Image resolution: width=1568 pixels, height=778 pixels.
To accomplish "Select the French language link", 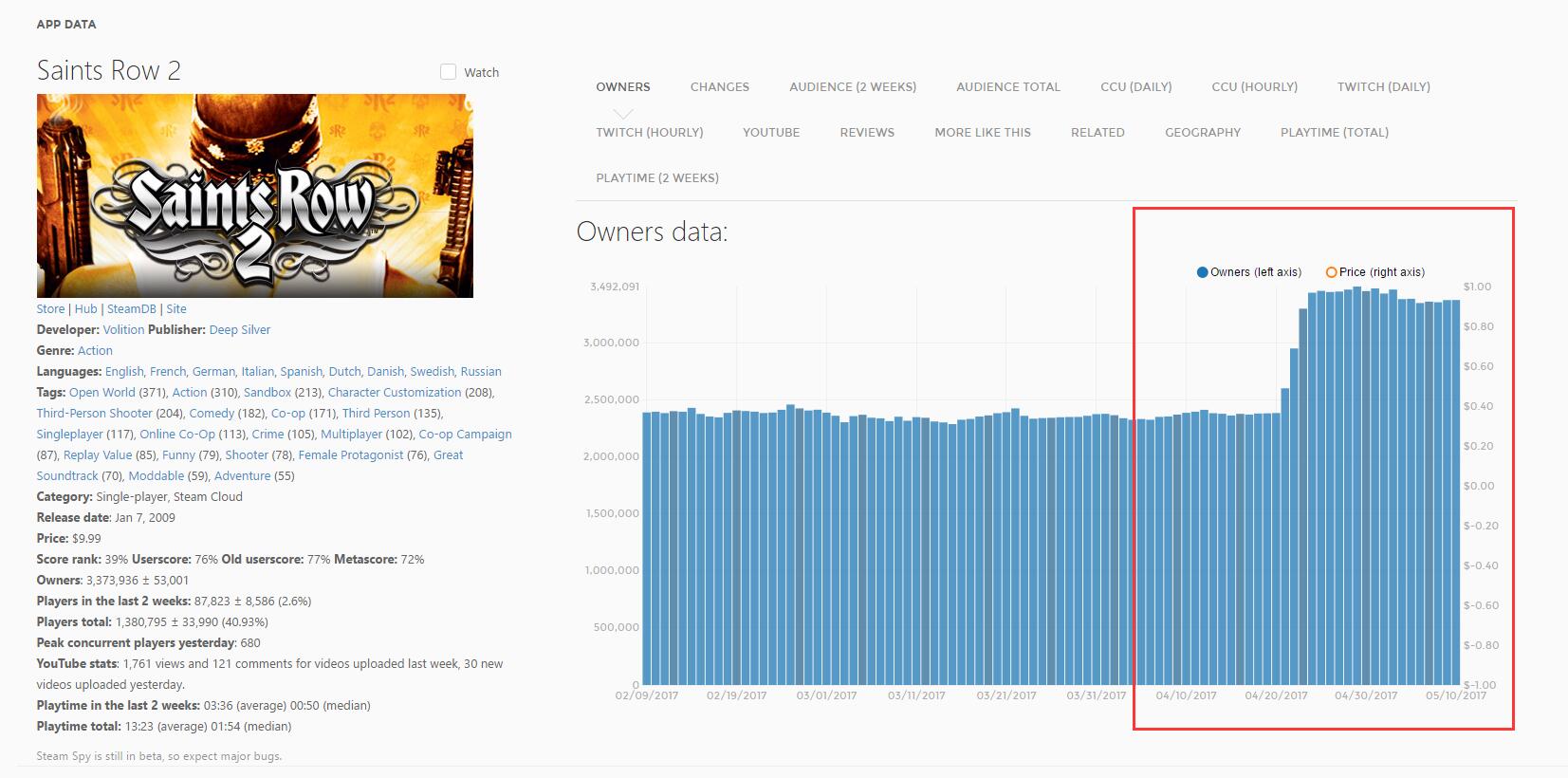I will point(167,371).
